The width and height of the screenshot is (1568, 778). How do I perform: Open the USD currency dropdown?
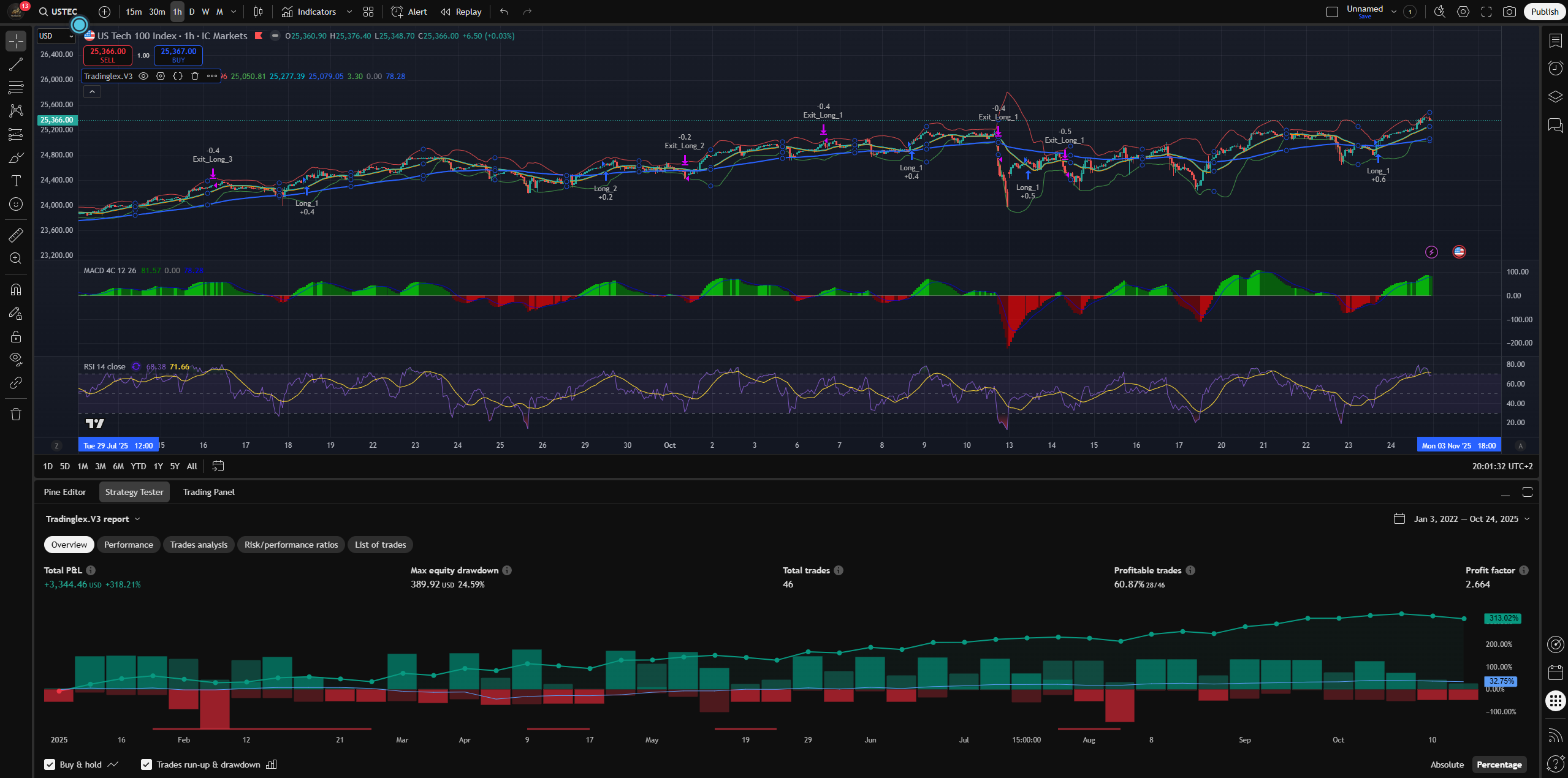point(55,36)
